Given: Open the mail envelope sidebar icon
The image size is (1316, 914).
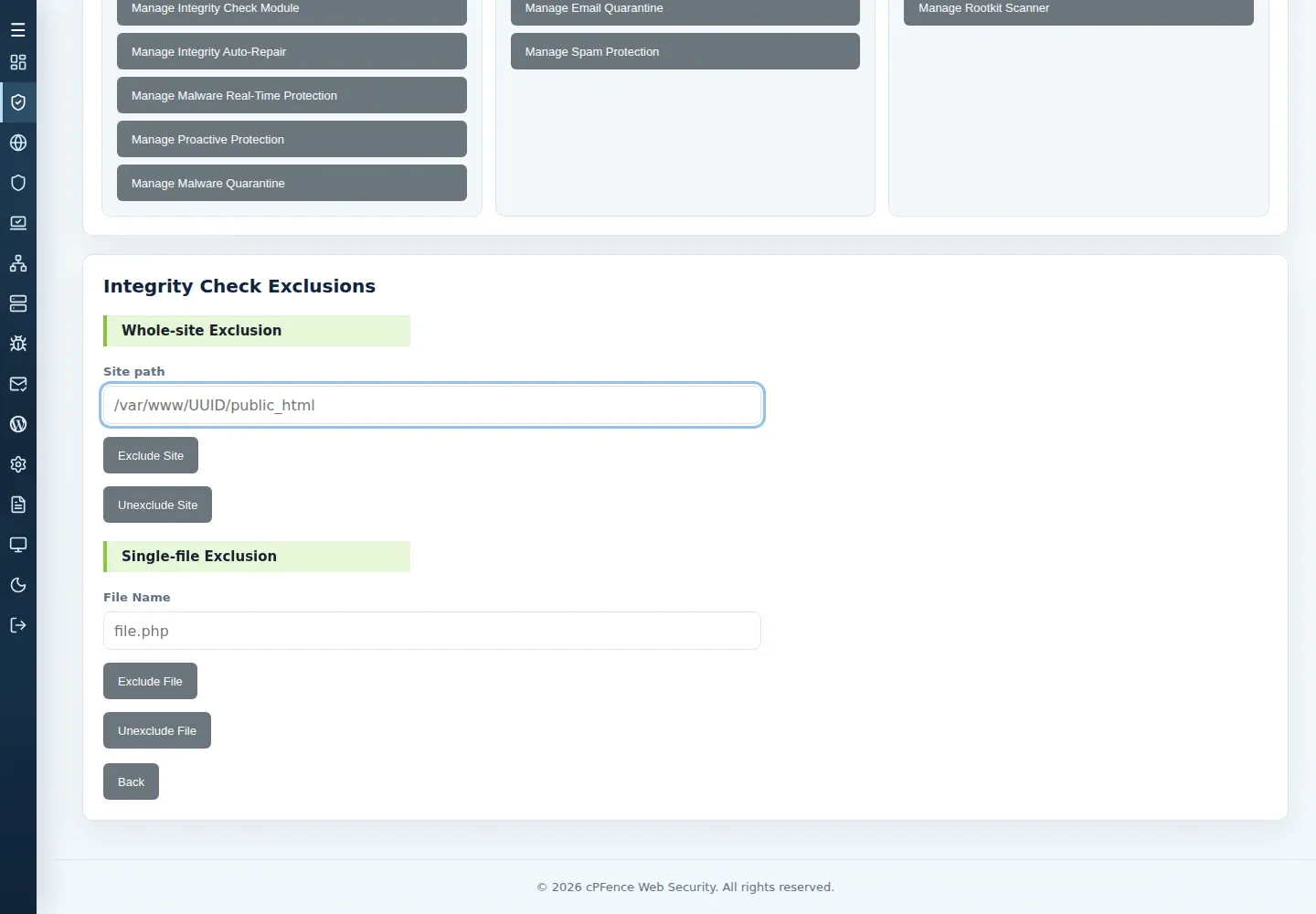Looking at the screenshot, I should [18, 384].
